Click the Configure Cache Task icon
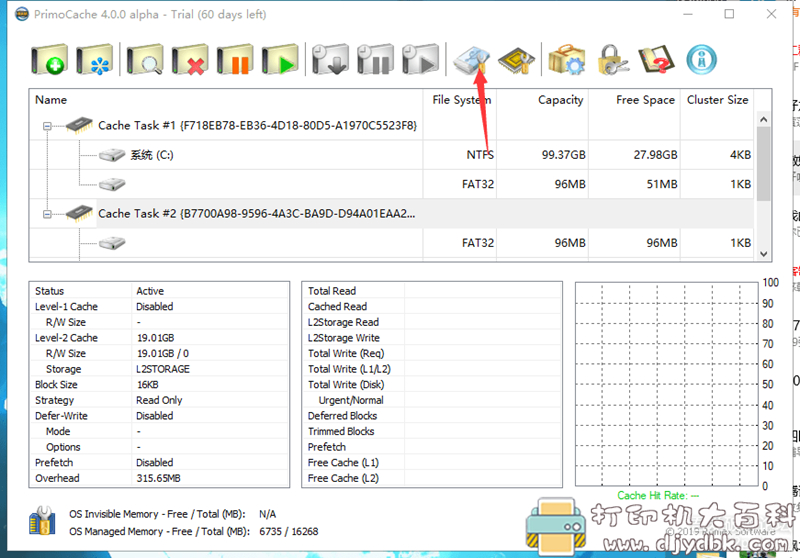Screen dimensions: 800x558 coord(94,59)
